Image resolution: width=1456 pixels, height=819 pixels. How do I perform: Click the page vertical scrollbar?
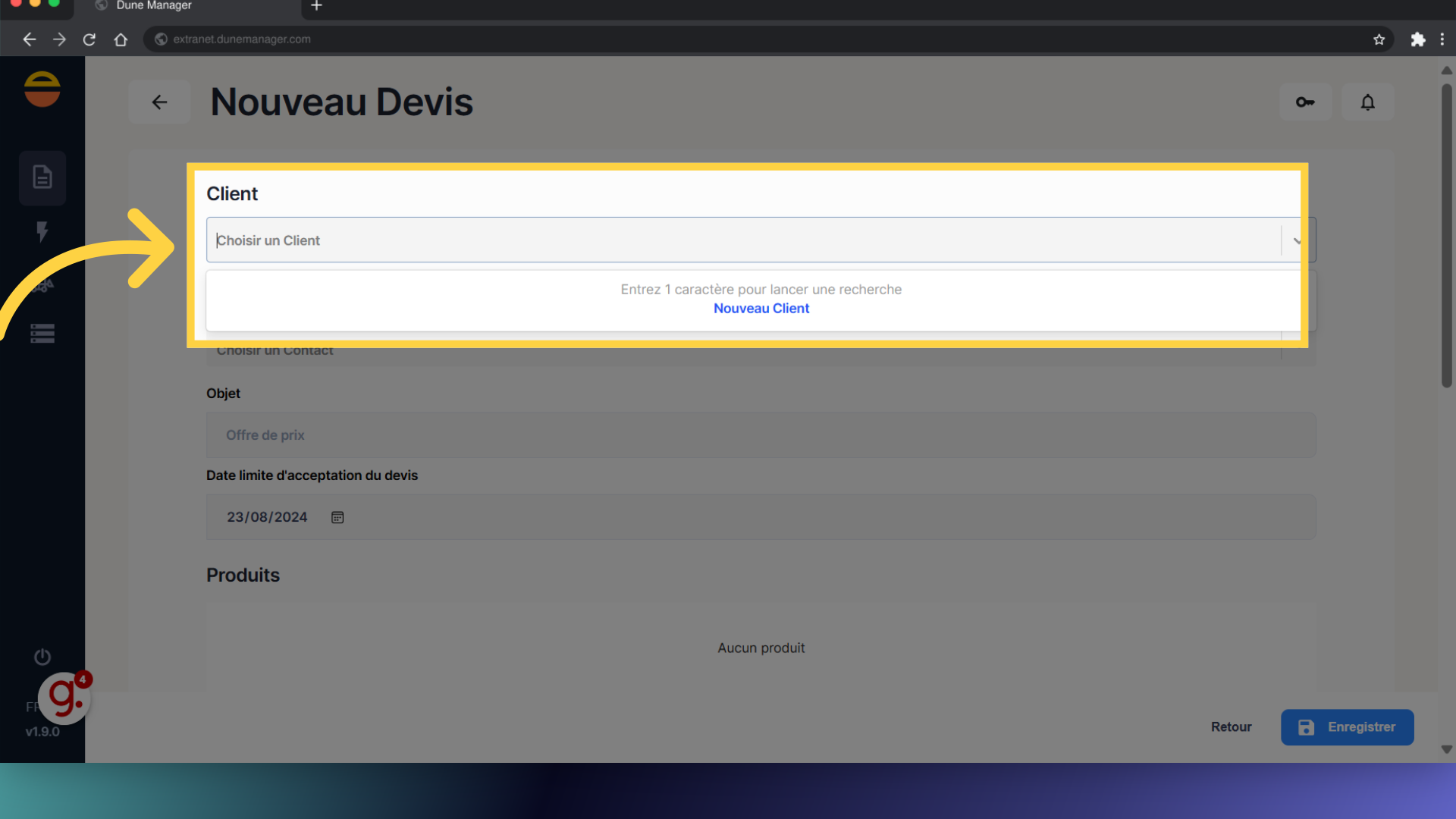[1446, 235]
